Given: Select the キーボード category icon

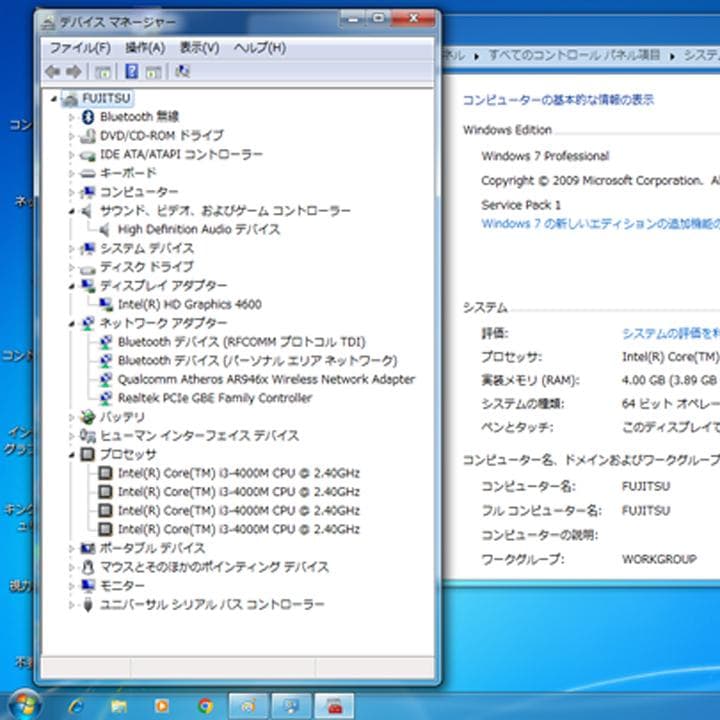Looking at the screenshot, I should pyautogui.click(x=87, y=173).
